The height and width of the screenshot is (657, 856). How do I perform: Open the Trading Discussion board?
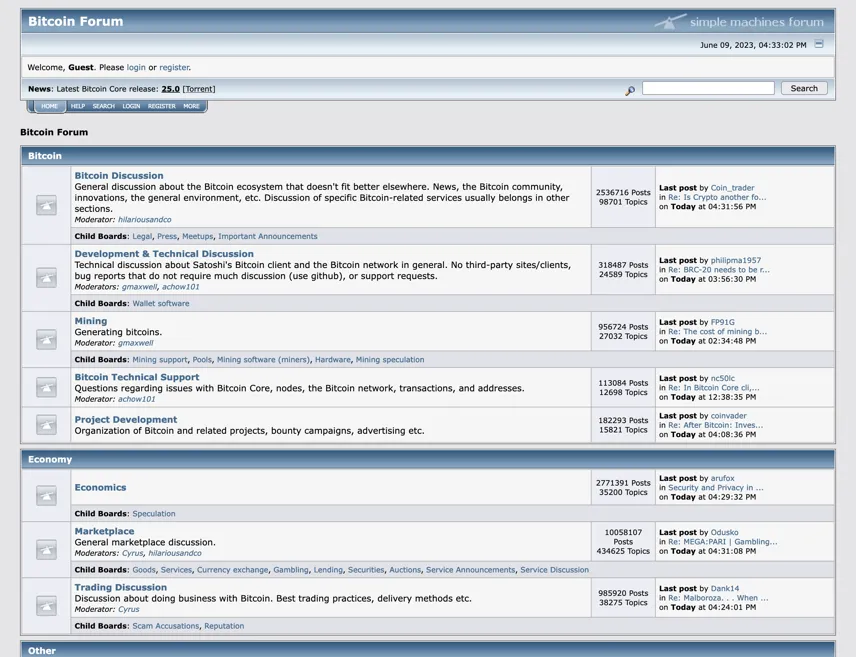(121, 587)
